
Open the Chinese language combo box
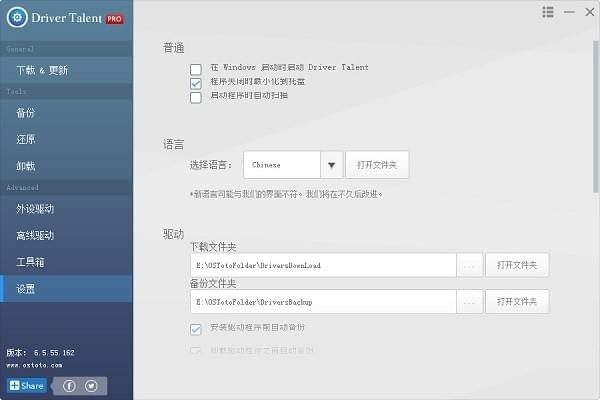point(293,165)
